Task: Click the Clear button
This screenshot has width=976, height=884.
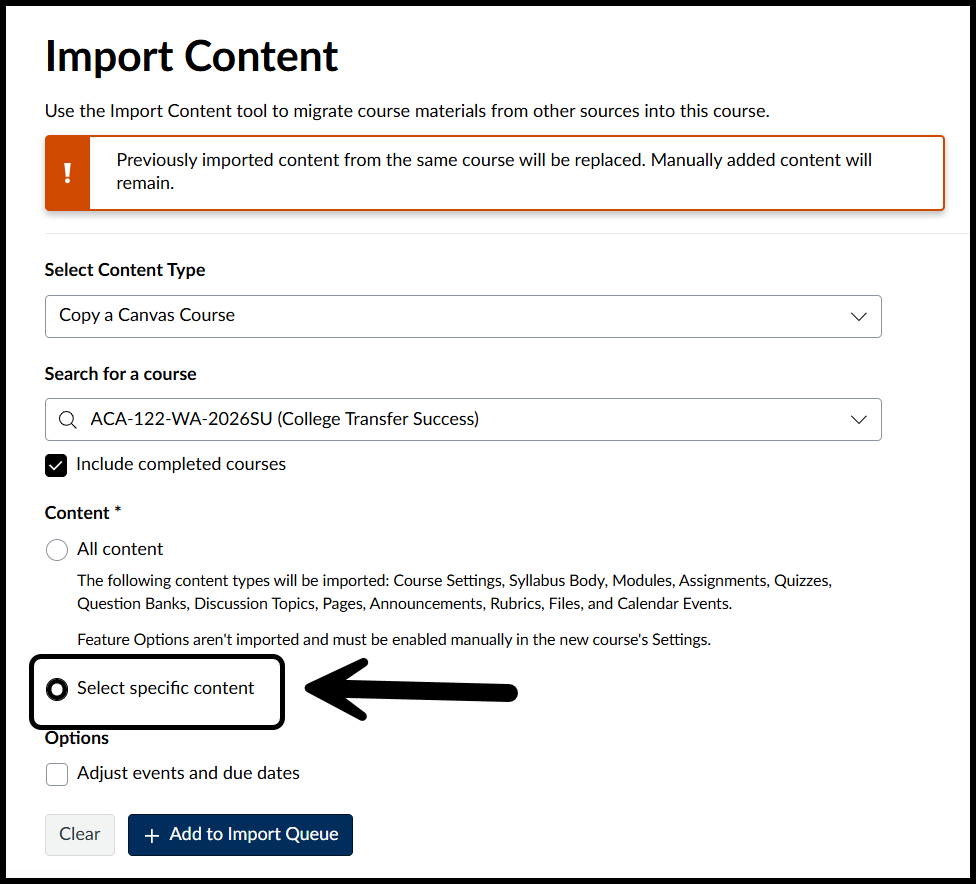Action: coord(79,834)
